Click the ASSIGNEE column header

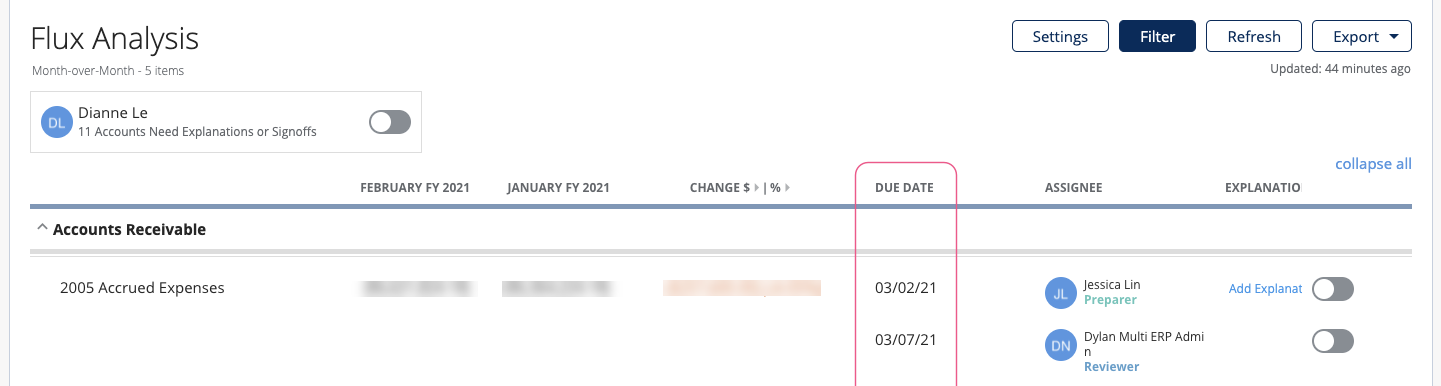click(1073, 188)
